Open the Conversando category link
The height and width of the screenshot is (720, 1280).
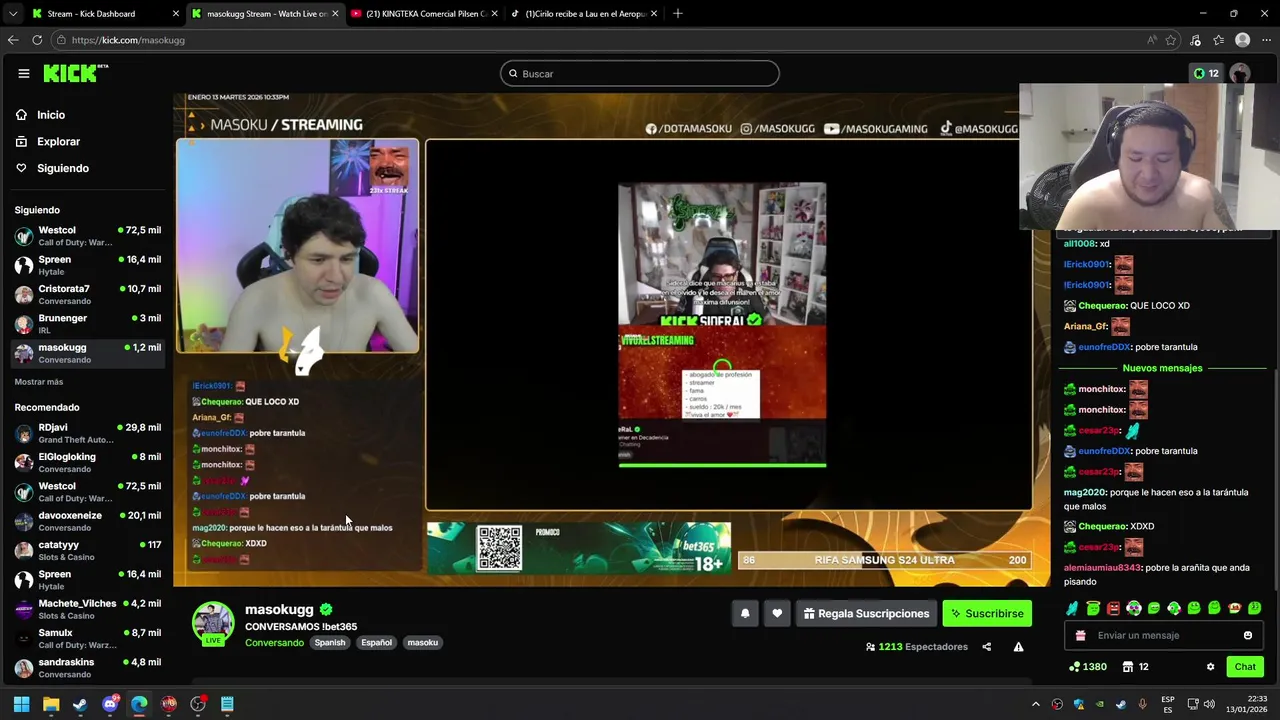click(274, 643)
